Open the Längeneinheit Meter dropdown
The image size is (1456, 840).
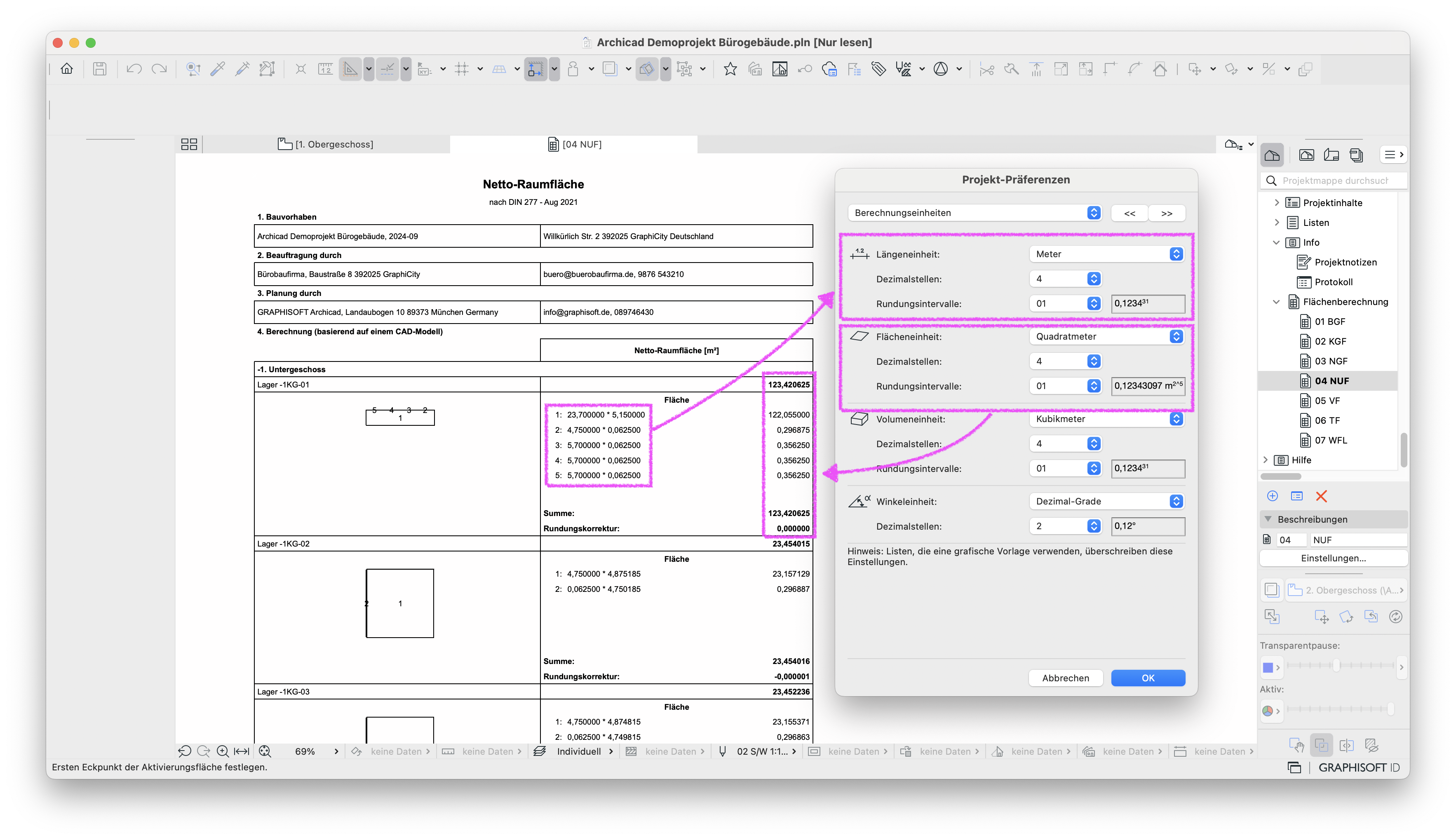point(1107,254)
